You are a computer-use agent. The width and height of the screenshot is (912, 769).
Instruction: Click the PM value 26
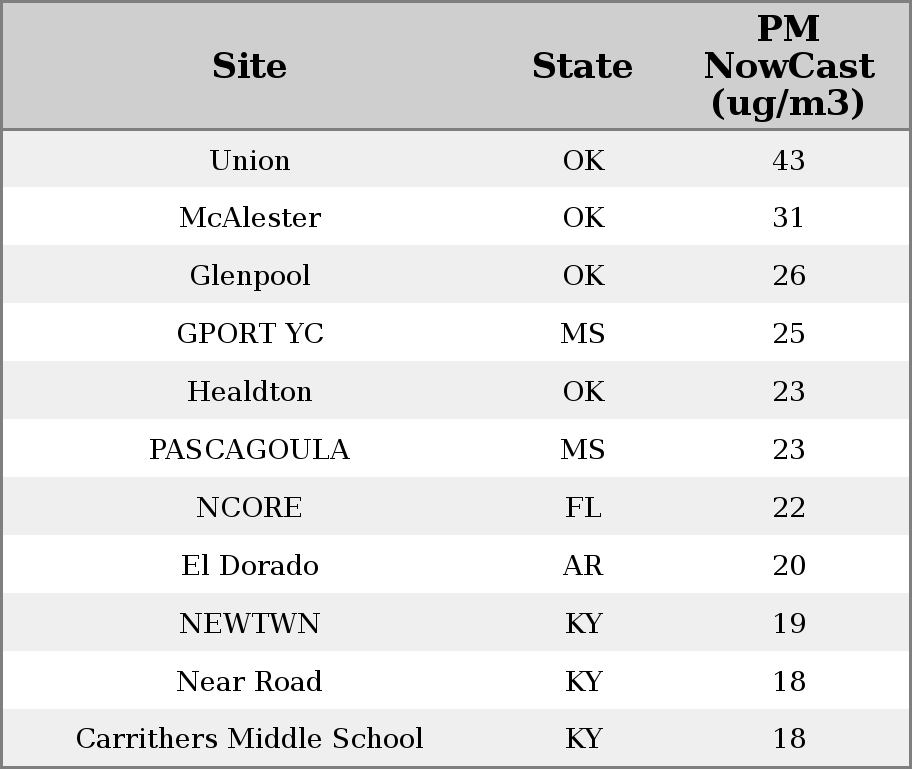click(789, 276)
